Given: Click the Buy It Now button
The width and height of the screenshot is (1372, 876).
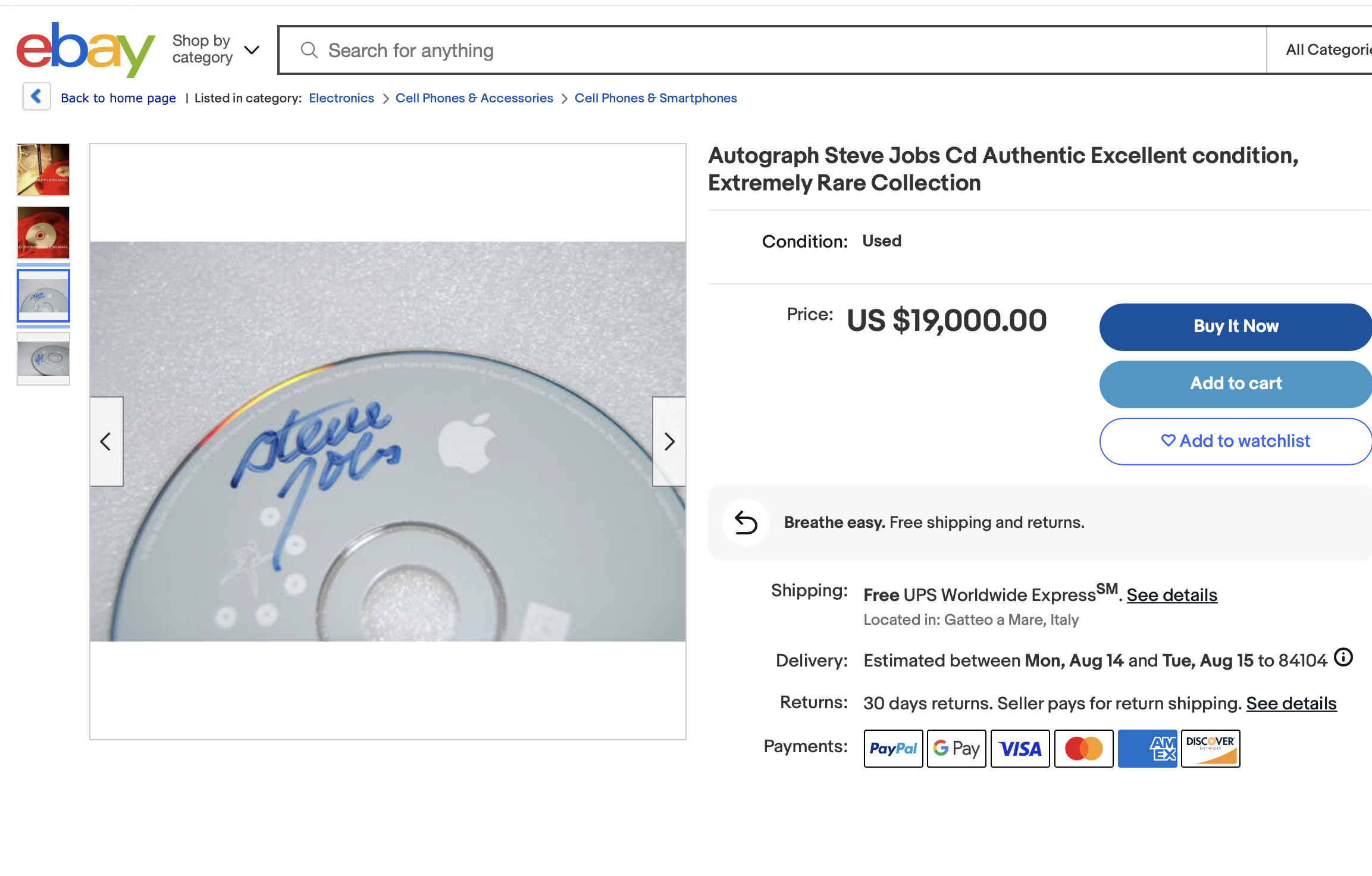Looking at the screenshot, I should pyautogui.click(x=1235, y=327).
